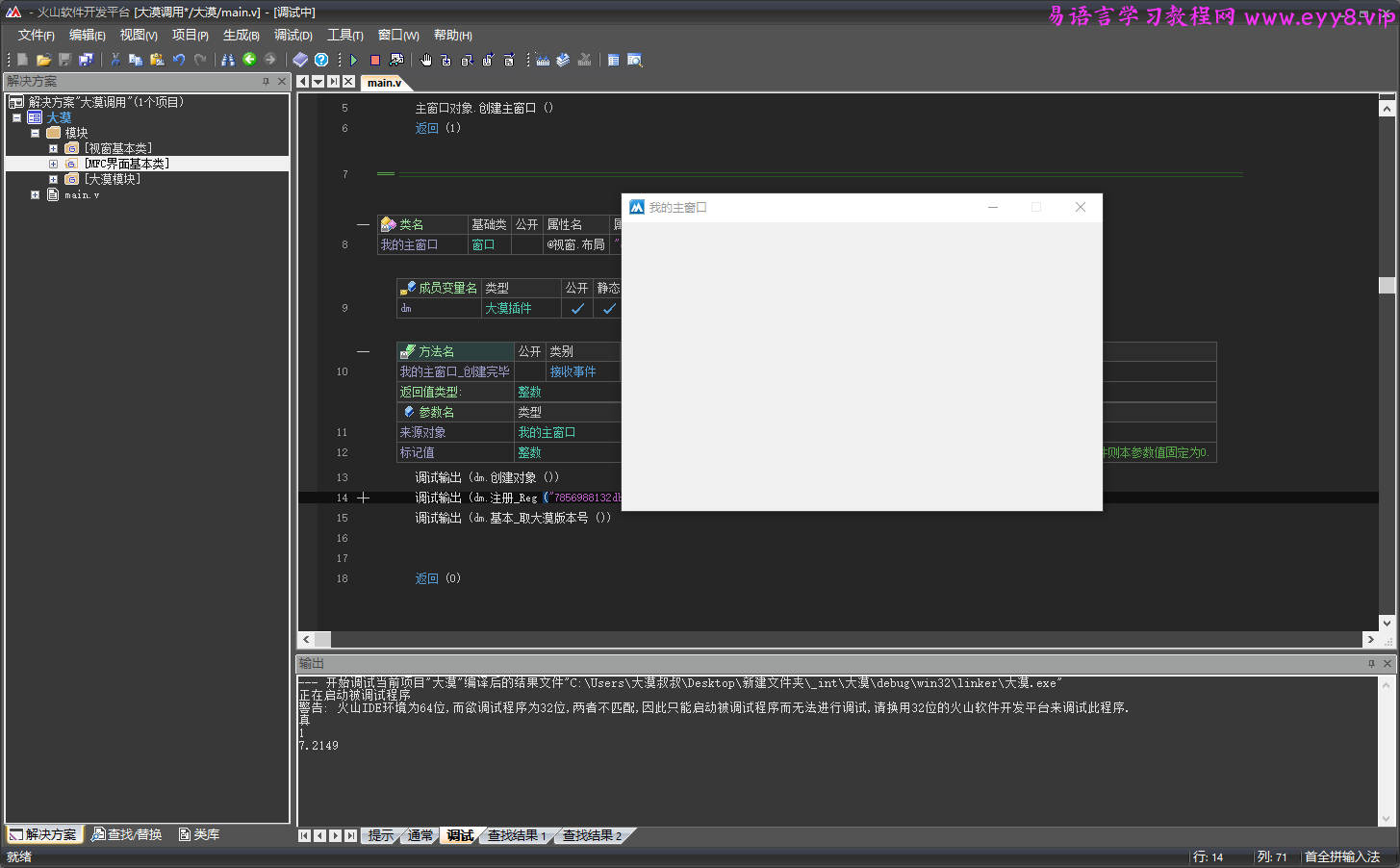
Task: Click the Paste clipboard icon
Action: (157, 60)
